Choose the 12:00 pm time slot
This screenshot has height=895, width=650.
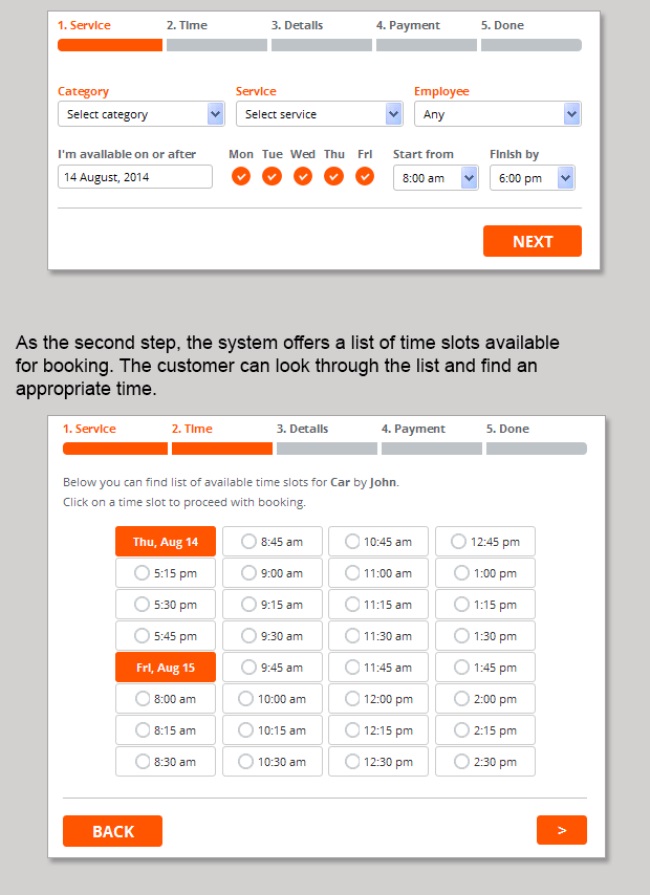(x=378, y=699)
